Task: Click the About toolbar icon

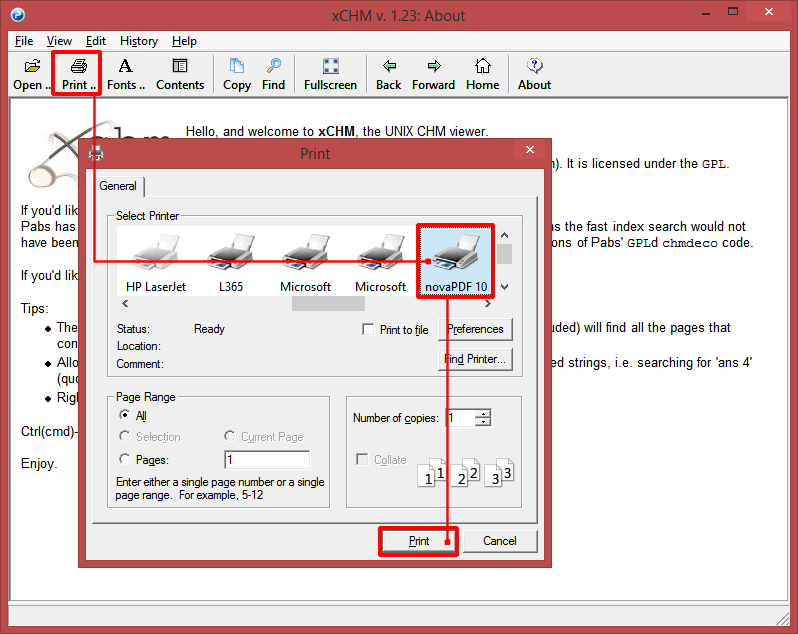Action: [x=534, y=74]
